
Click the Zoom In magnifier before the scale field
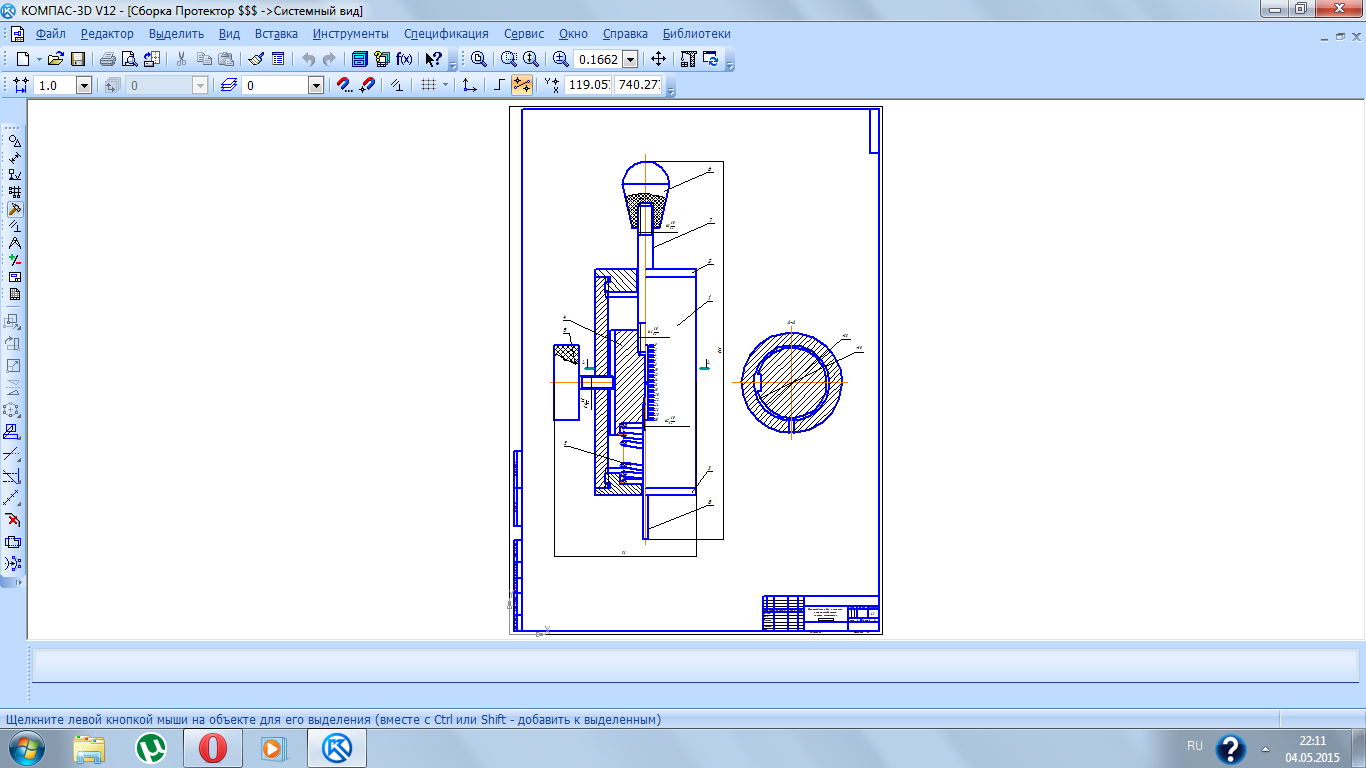[x=561, y=59]
